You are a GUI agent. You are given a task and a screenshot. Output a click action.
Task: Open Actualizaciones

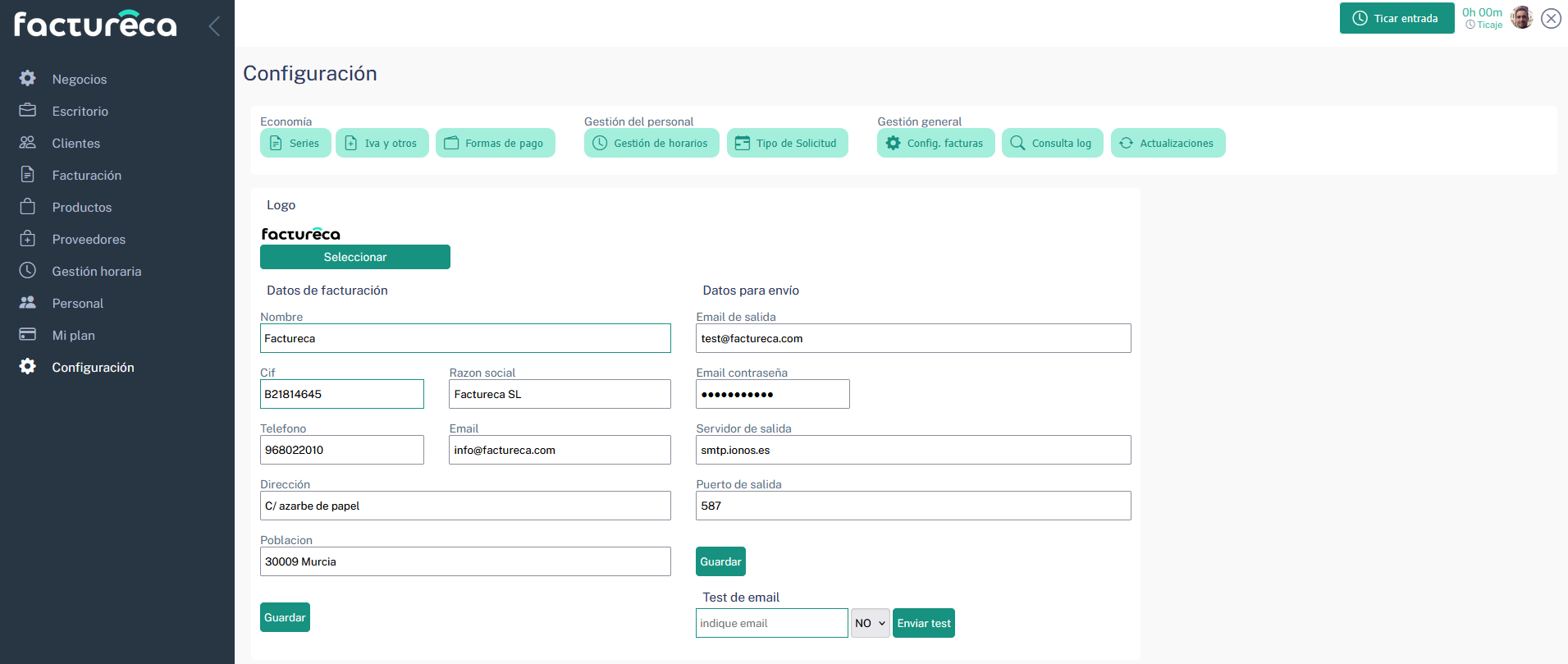[1168, 143]
